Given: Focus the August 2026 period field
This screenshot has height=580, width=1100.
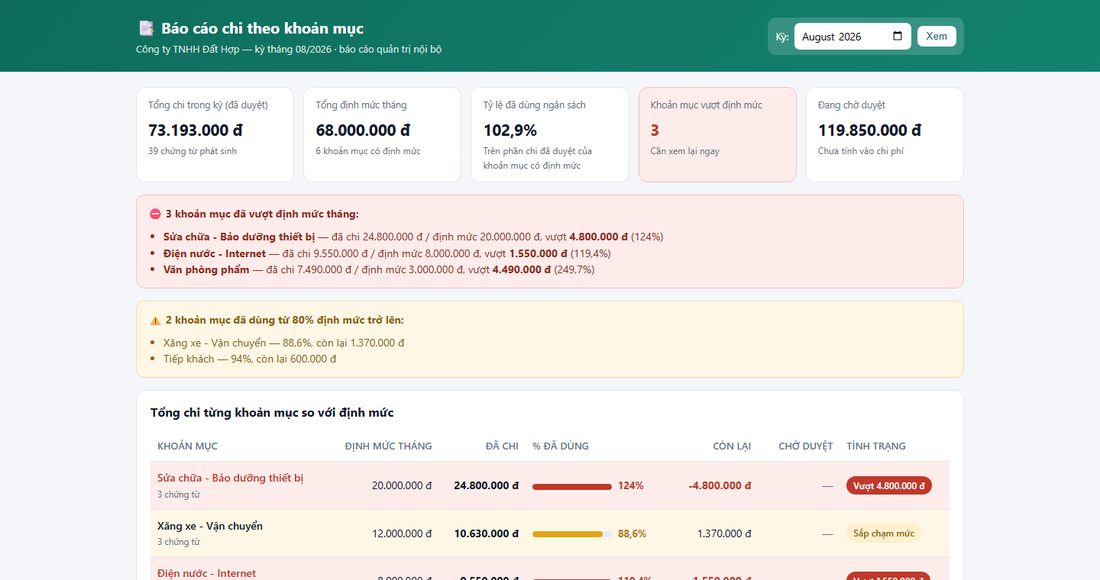Looking at the screenshot, I should [852, 36].
